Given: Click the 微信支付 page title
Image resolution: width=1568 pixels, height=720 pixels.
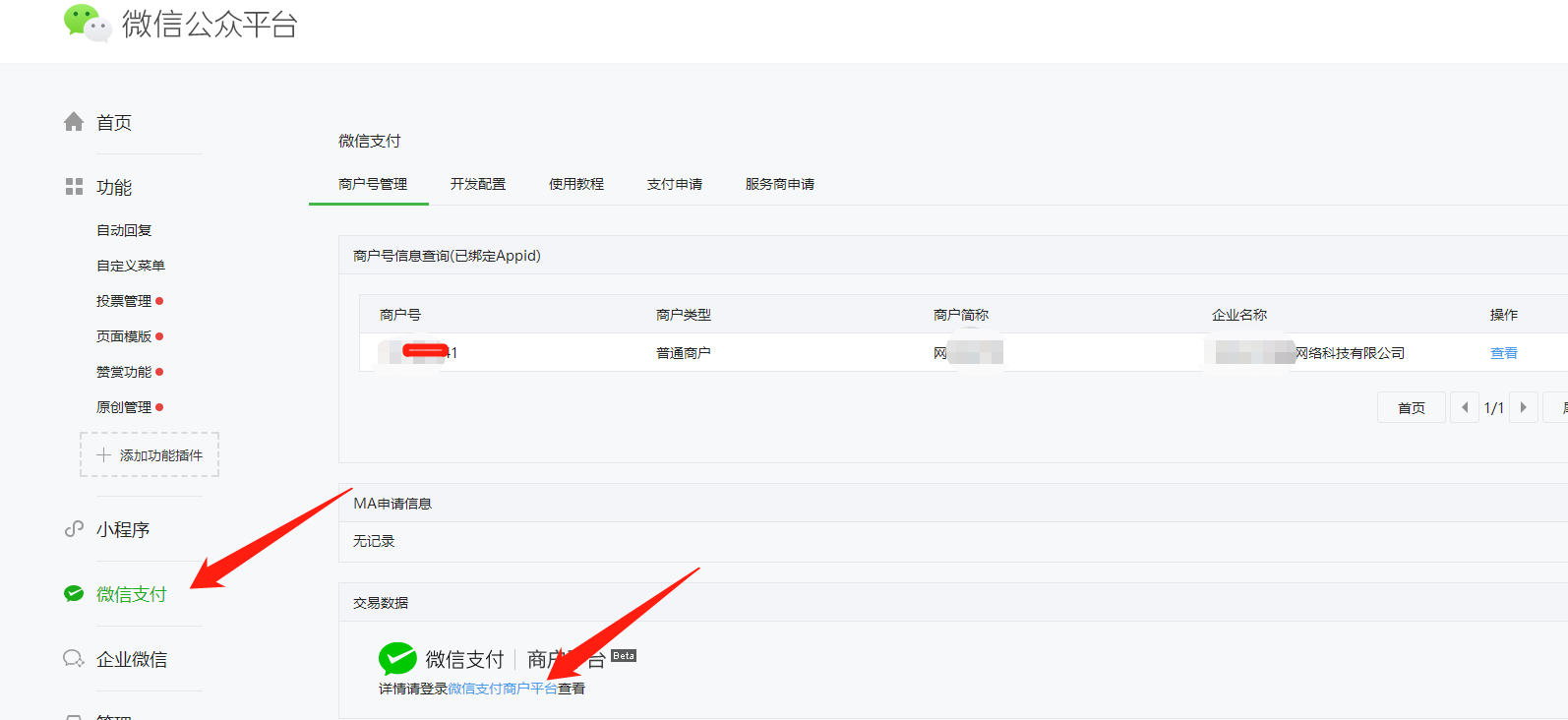Looking at the screenshot, I should pyautogui.click(x=370, y=141).
